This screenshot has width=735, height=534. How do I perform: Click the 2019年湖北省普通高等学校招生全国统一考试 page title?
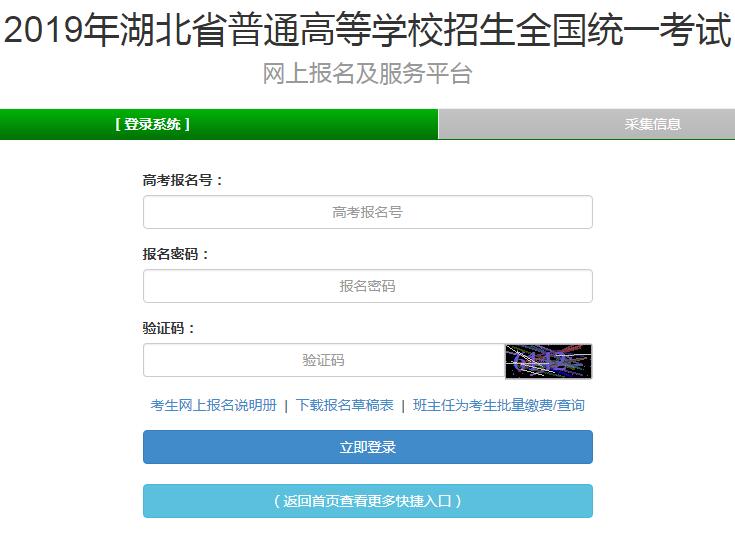(x=368, y=30)
